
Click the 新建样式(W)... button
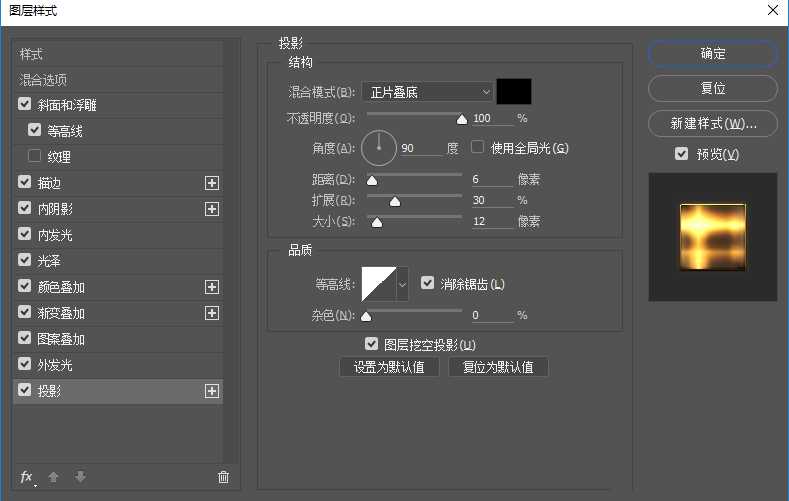pos(712,124)
